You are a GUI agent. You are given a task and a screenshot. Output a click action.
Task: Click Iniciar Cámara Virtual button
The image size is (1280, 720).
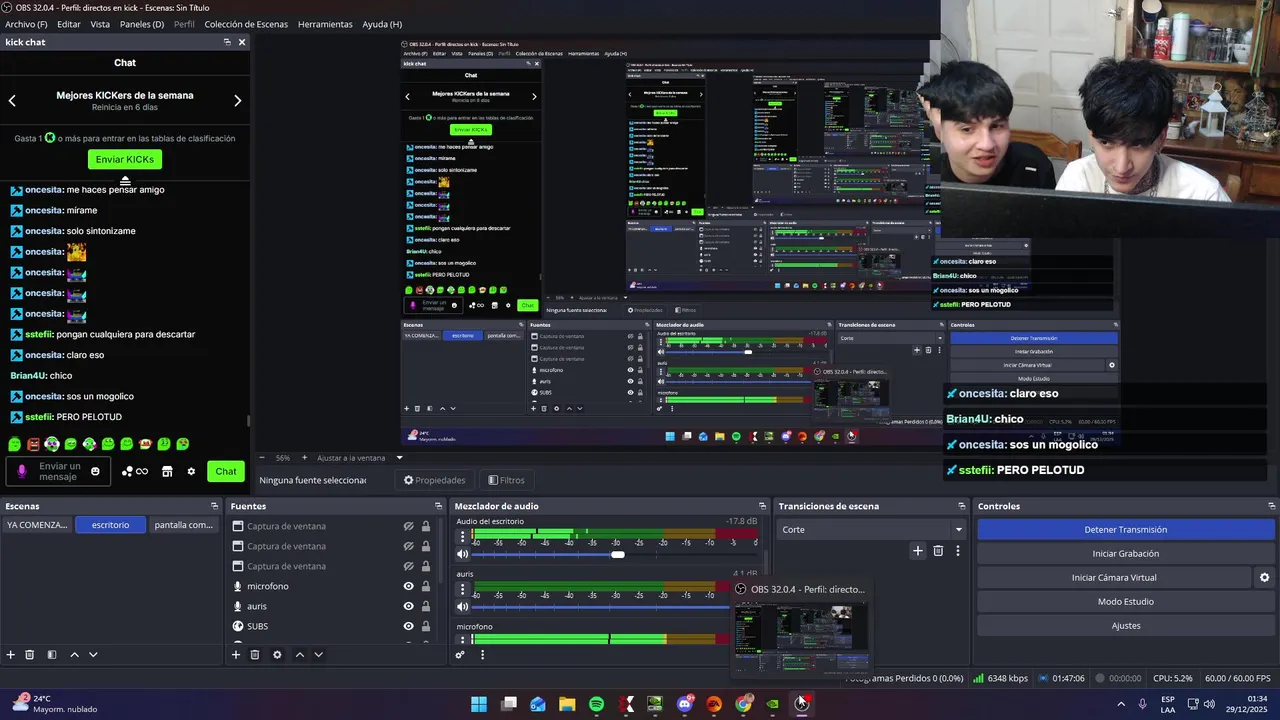(1114, 578)
